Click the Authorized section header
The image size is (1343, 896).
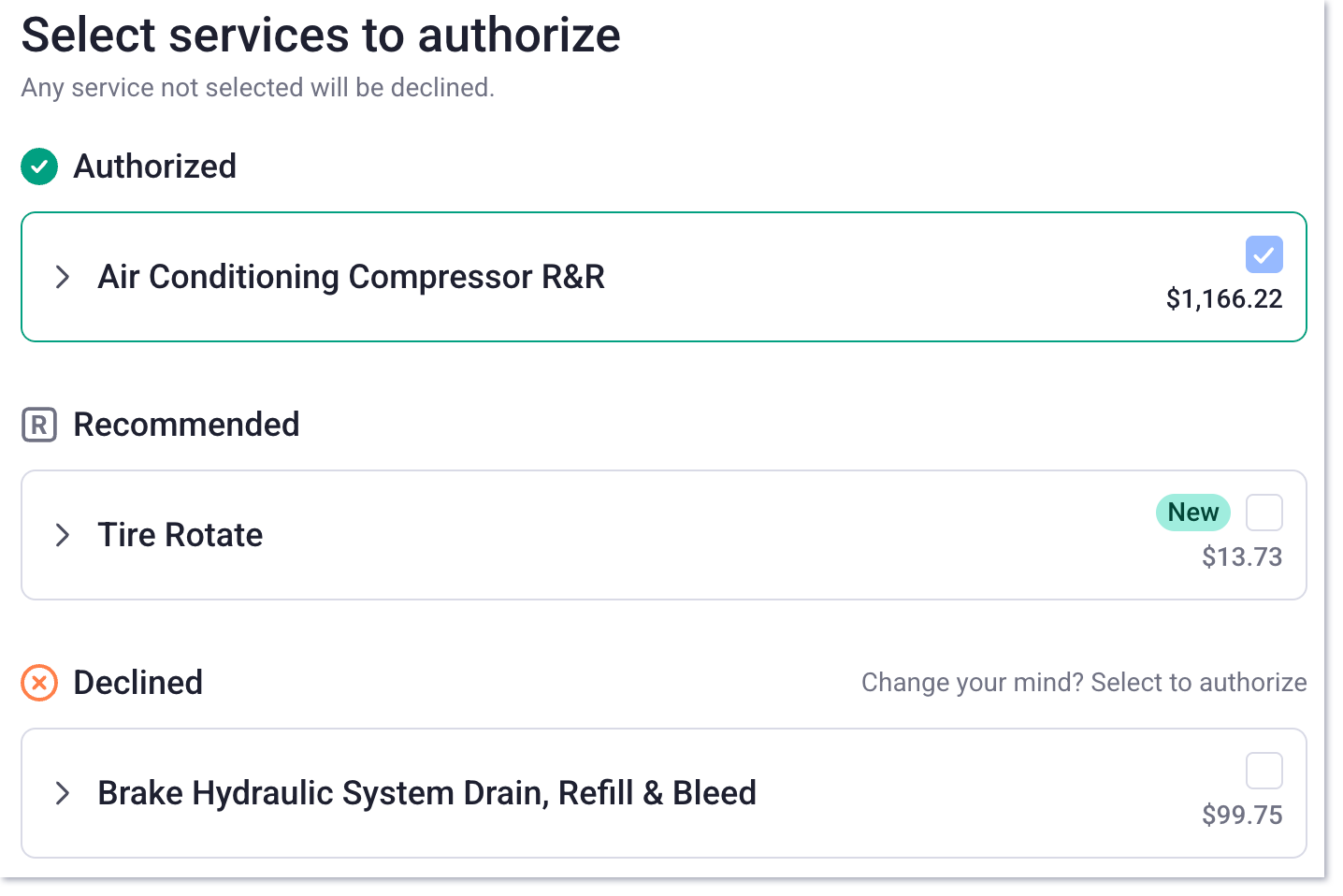pyautogui.click(x=154, y=166)
